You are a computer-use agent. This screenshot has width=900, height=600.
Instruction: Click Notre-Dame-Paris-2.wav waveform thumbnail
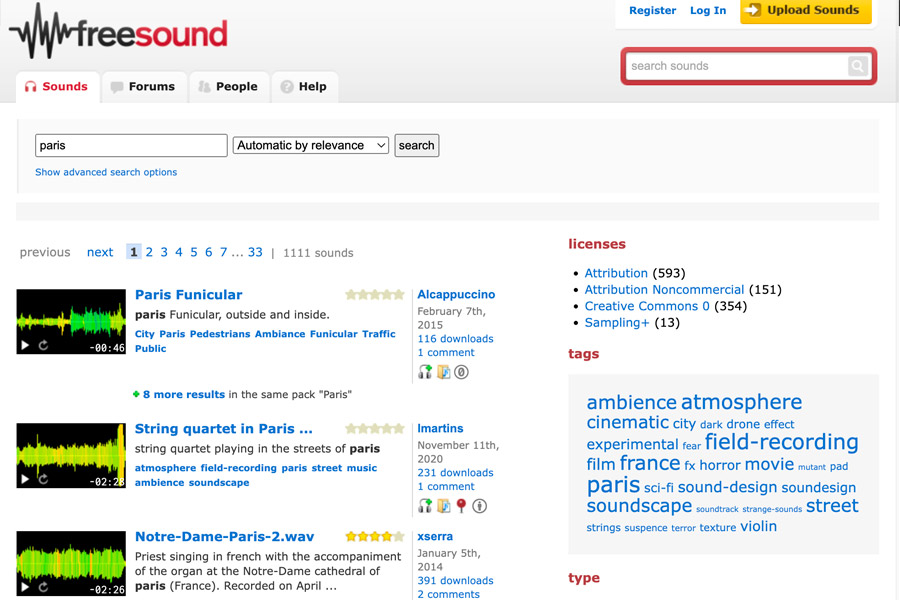click(71, 563)
